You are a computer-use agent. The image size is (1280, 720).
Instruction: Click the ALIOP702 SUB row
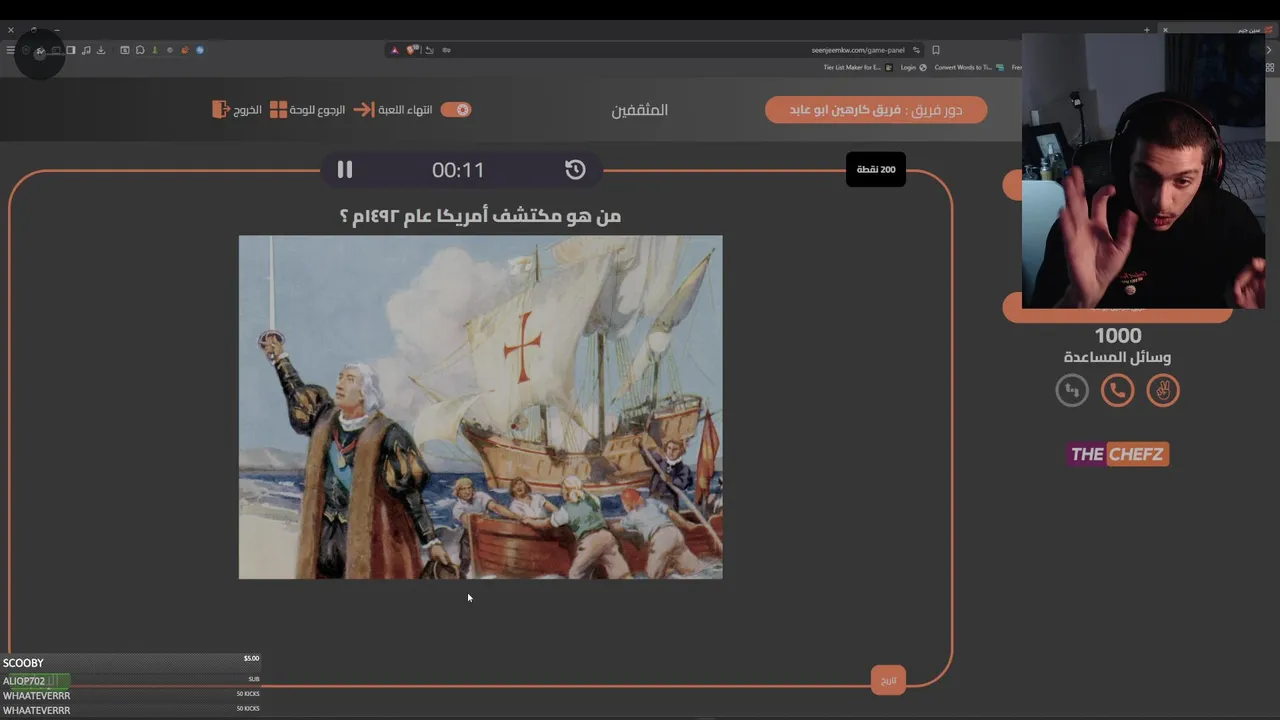(x=131, y=680)
